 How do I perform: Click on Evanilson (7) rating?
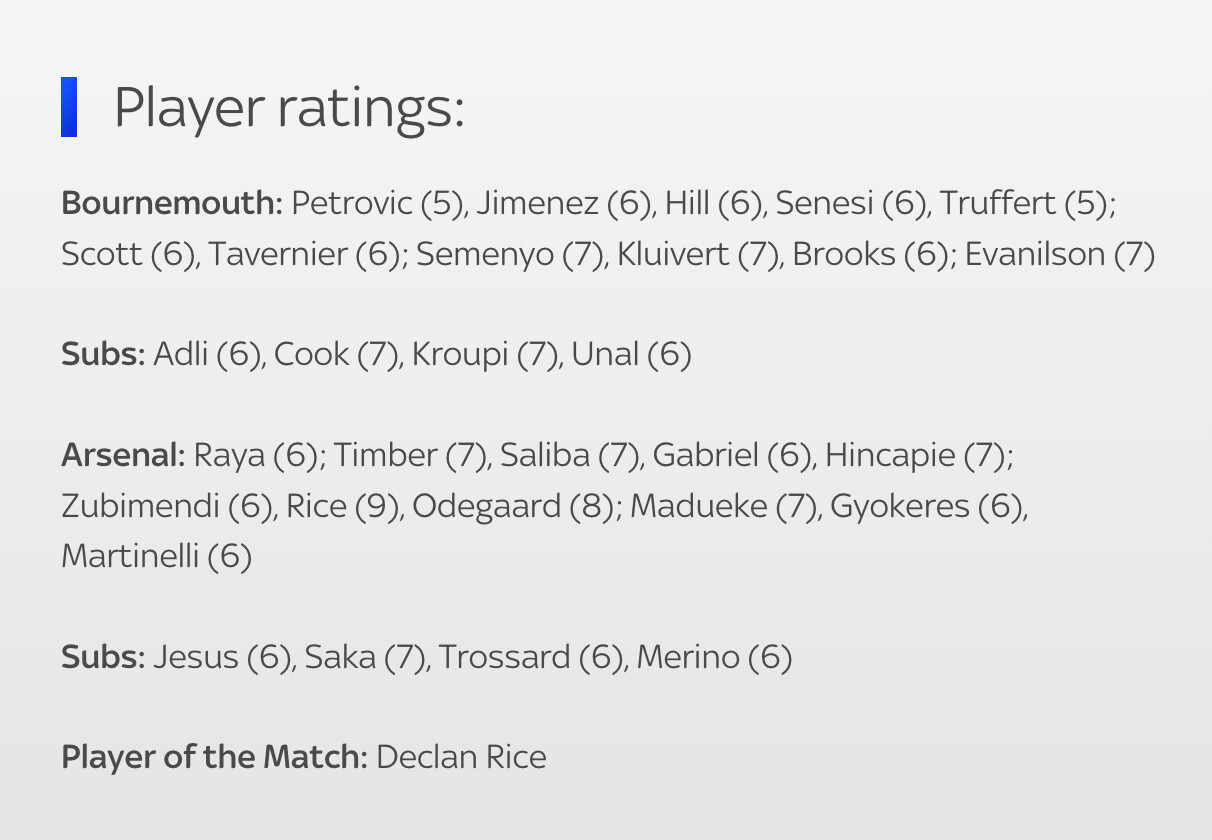point(1059,254)
